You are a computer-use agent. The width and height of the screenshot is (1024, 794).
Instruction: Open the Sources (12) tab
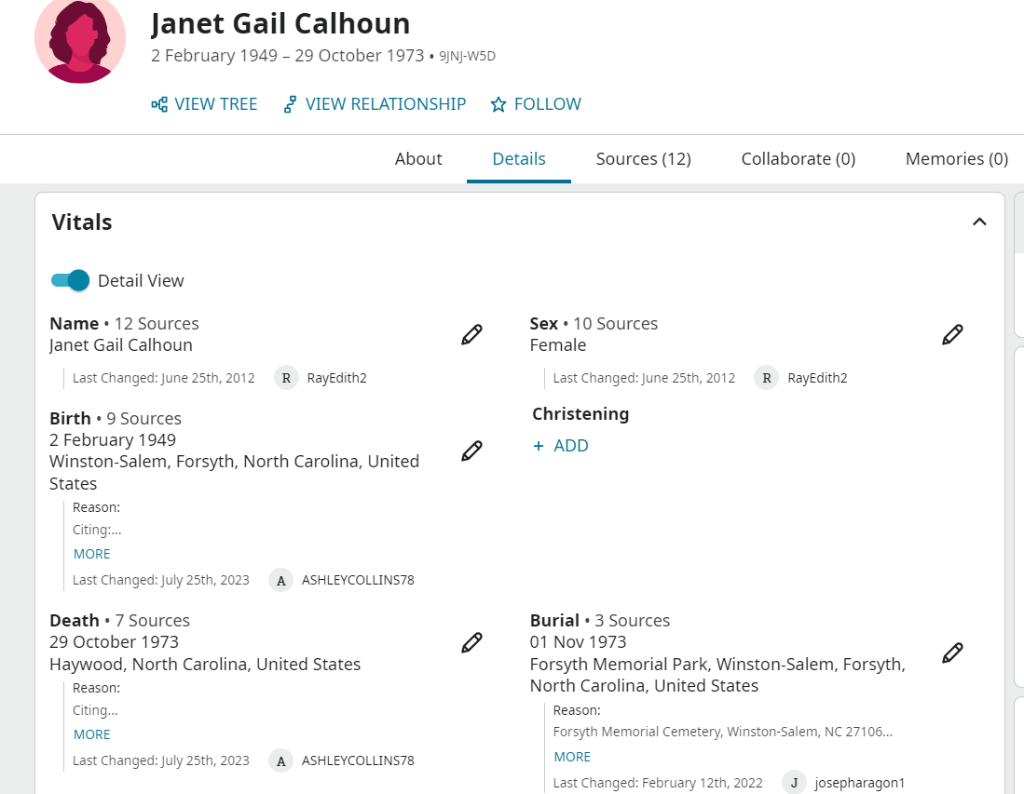(x=643, y=159)
